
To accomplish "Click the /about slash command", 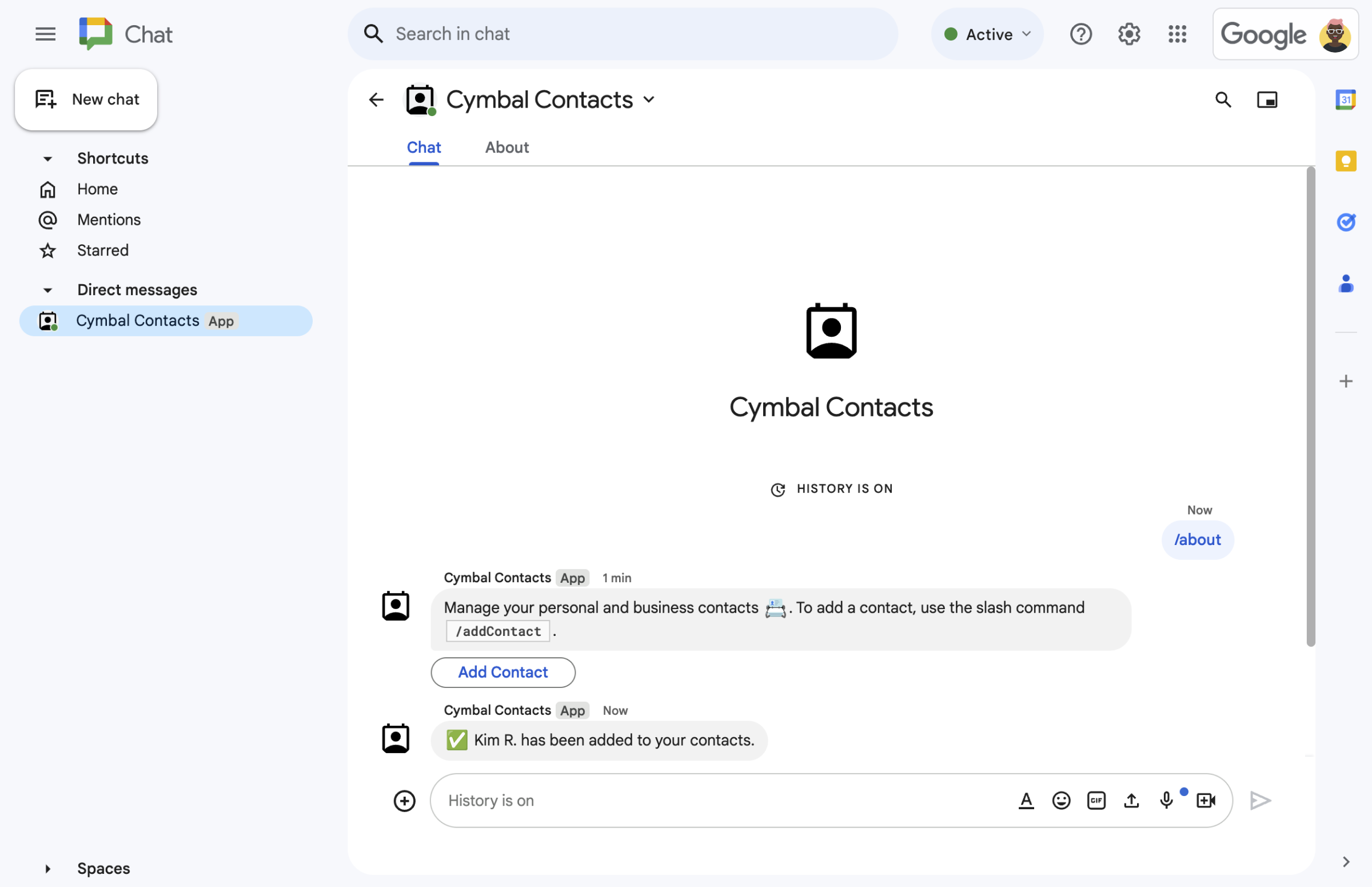I will pyautogui.click(x=1197, y=539).
